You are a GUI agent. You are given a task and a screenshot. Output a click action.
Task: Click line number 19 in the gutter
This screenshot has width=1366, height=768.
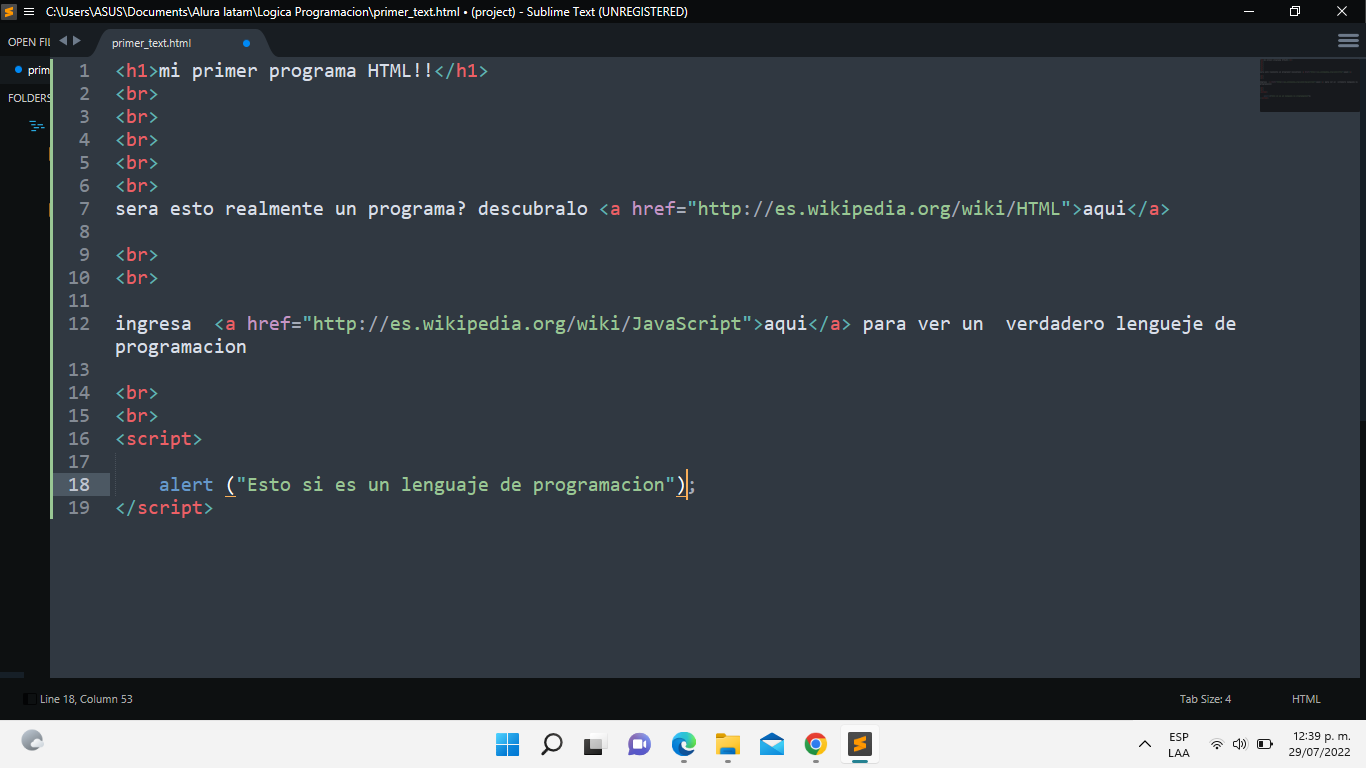pyautogui.click(x=79, y=508)
